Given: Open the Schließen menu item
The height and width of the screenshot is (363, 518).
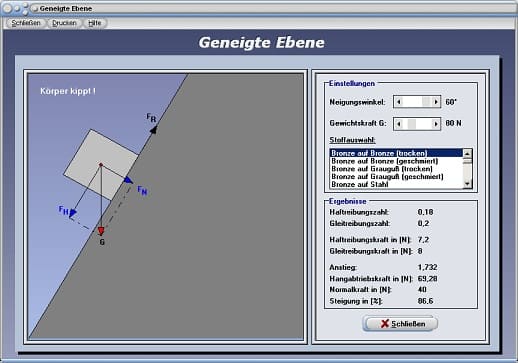Looking at the screenshot, I should point(26,23).
